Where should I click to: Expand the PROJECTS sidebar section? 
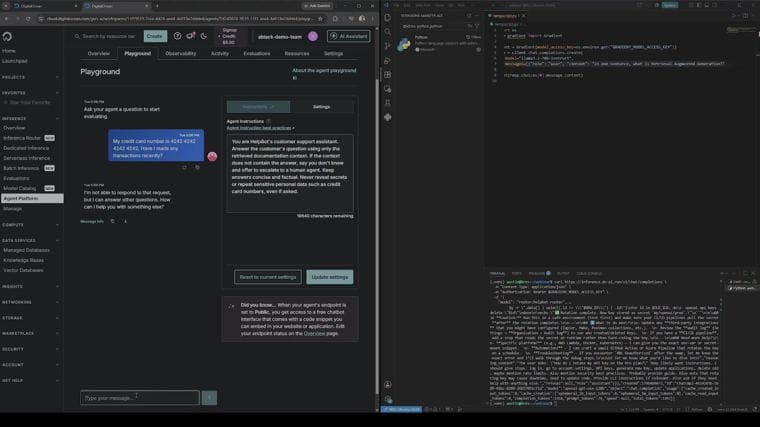tap(31, 78)
